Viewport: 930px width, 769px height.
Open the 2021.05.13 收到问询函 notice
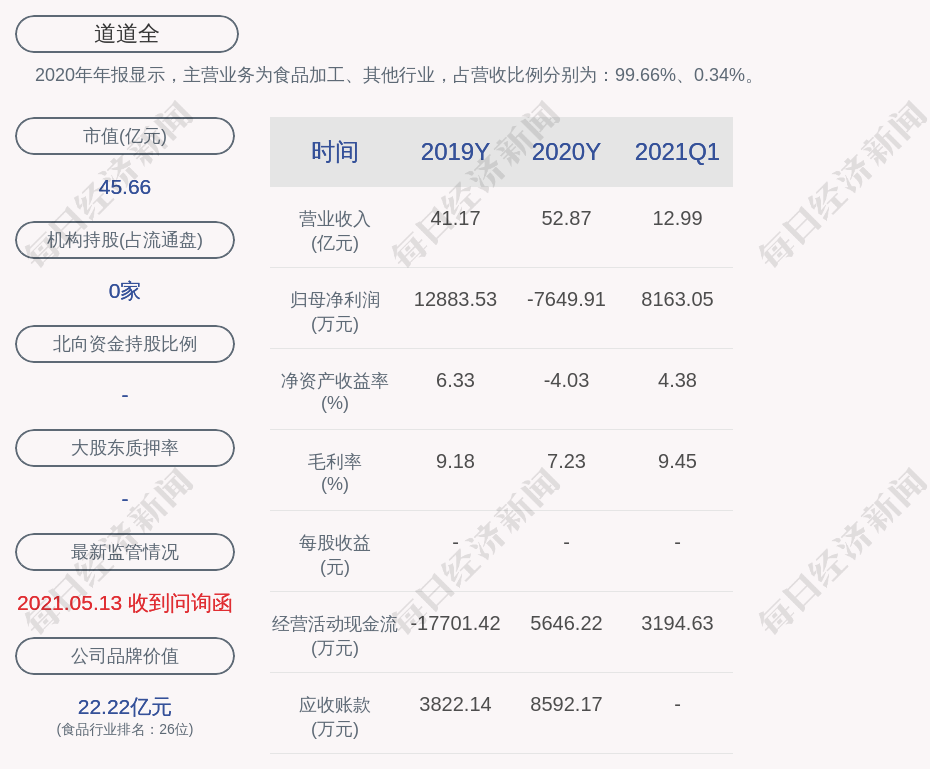pyautogui.click(x=125, y=603)
